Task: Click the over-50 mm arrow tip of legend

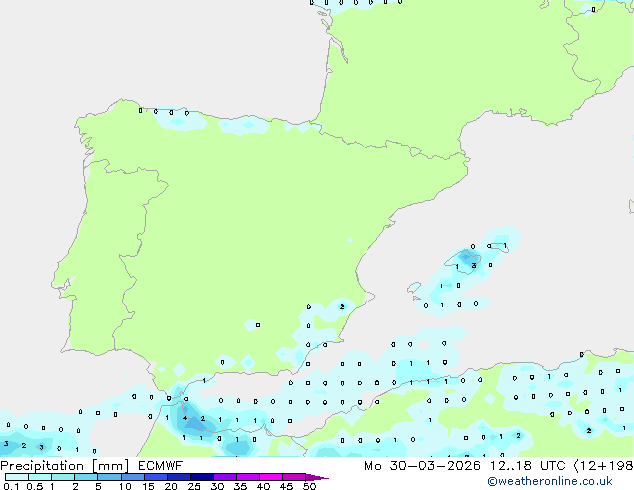Action: pos(317,477)
